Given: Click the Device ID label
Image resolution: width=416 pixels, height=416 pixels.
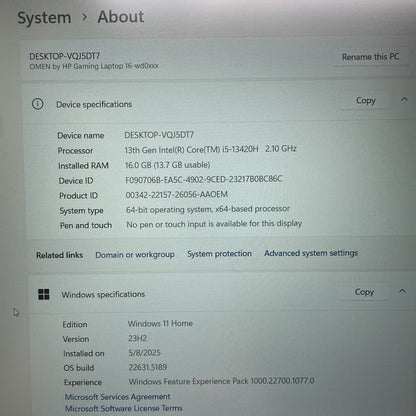Looking at the screenshot, I should click(x=76, y=181).
